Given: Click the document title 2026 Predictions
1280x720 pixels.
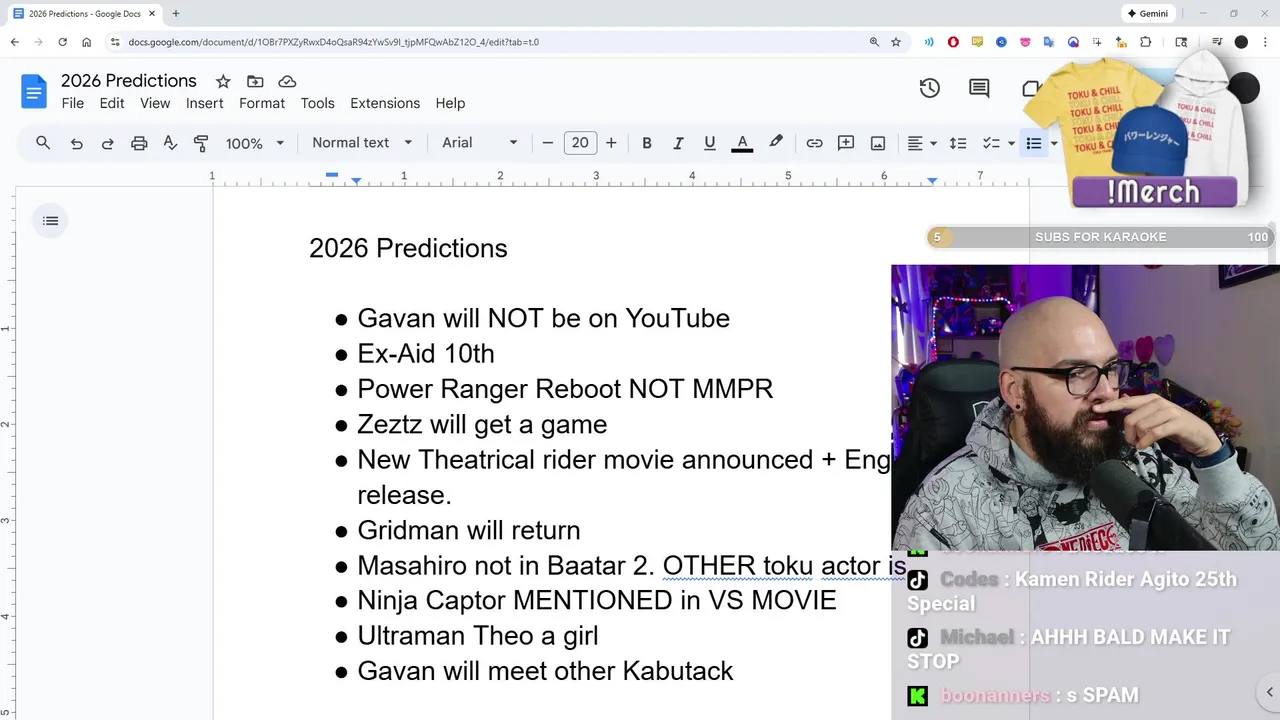Looking at the screenshot, I should tap(129, 81).
